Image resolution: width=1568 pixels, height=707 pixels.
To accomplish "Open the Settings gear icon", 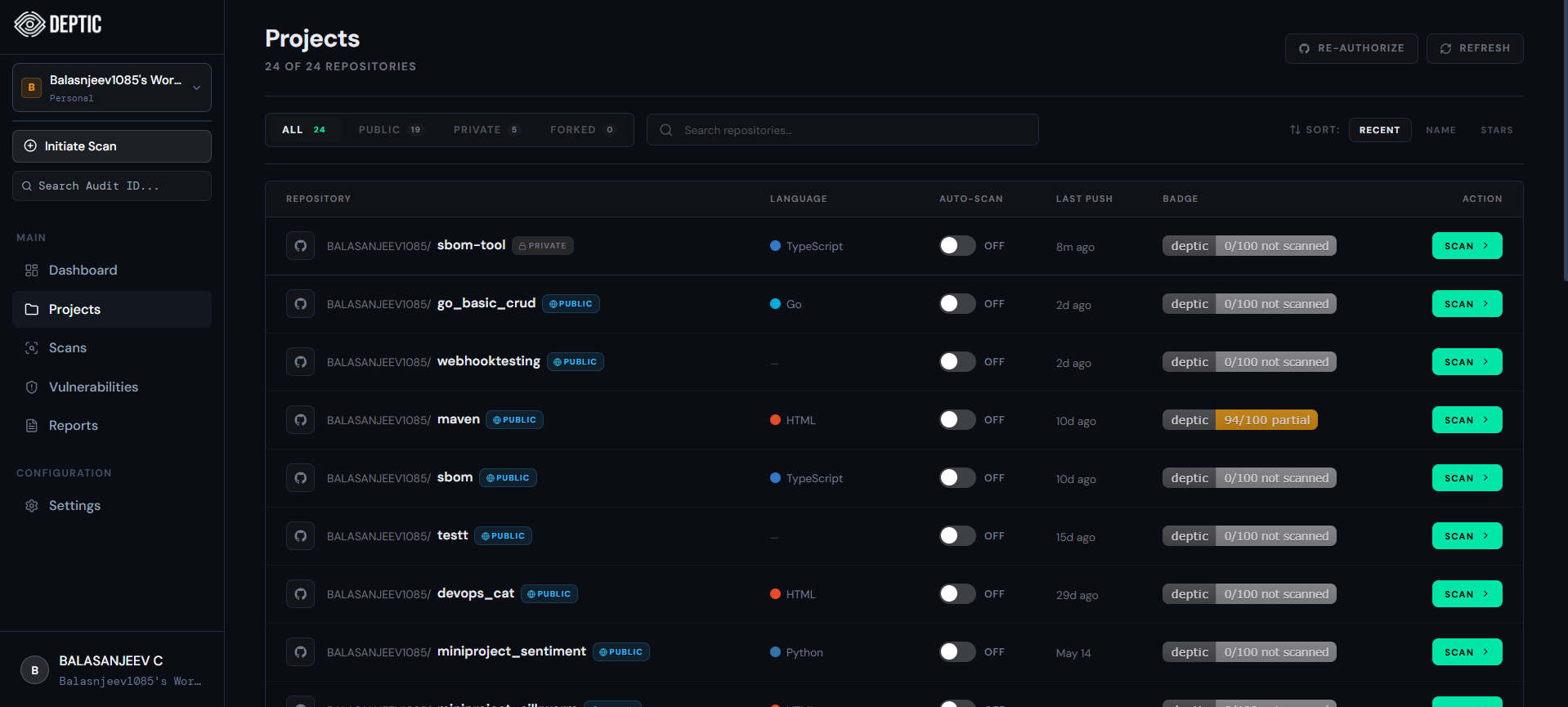I will pyautogui.click(x=32, y=506).
